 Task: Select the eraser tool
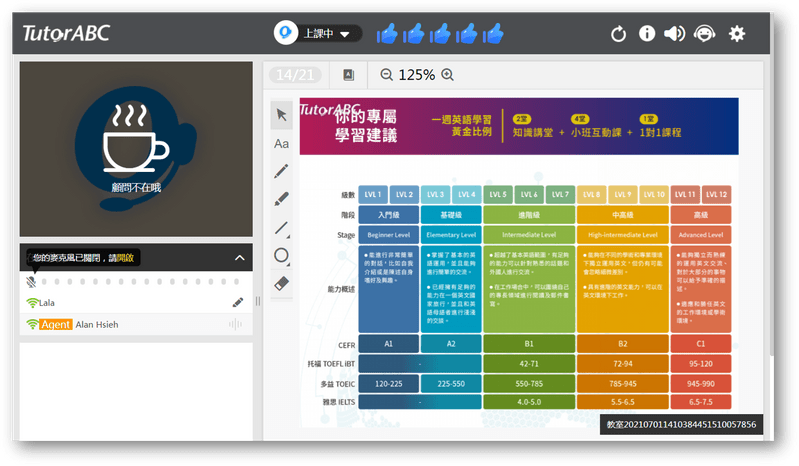click(x=282, y=284)
